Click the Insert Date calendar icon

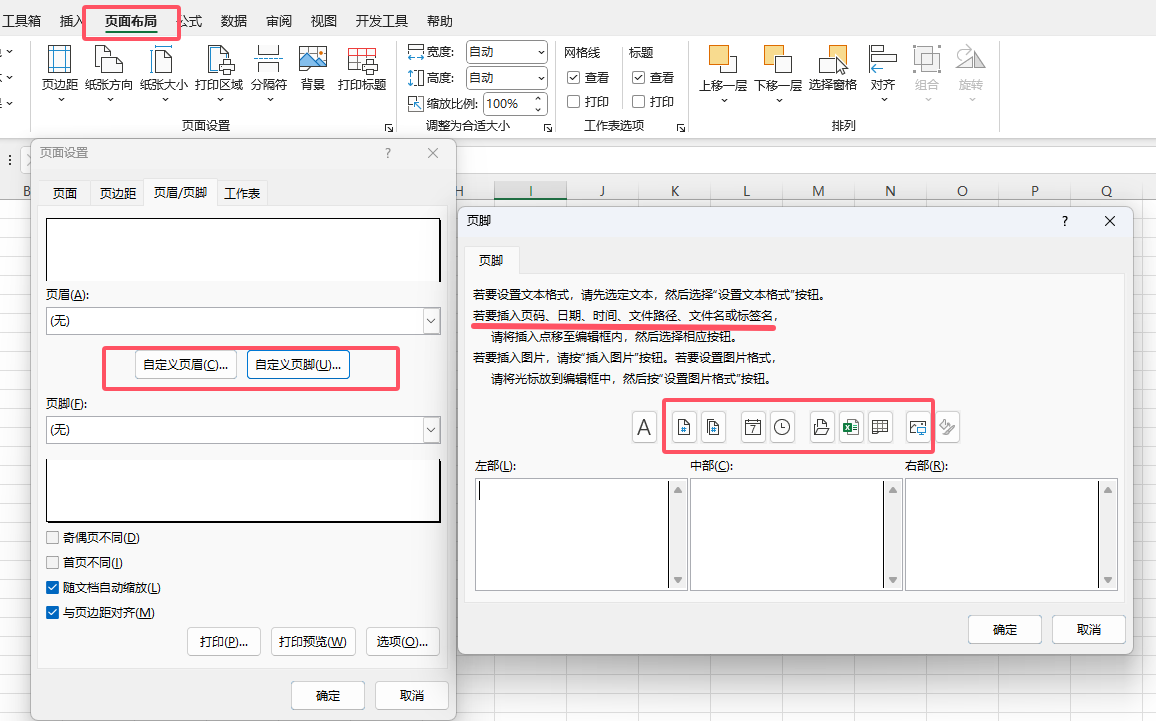[753, 428]
